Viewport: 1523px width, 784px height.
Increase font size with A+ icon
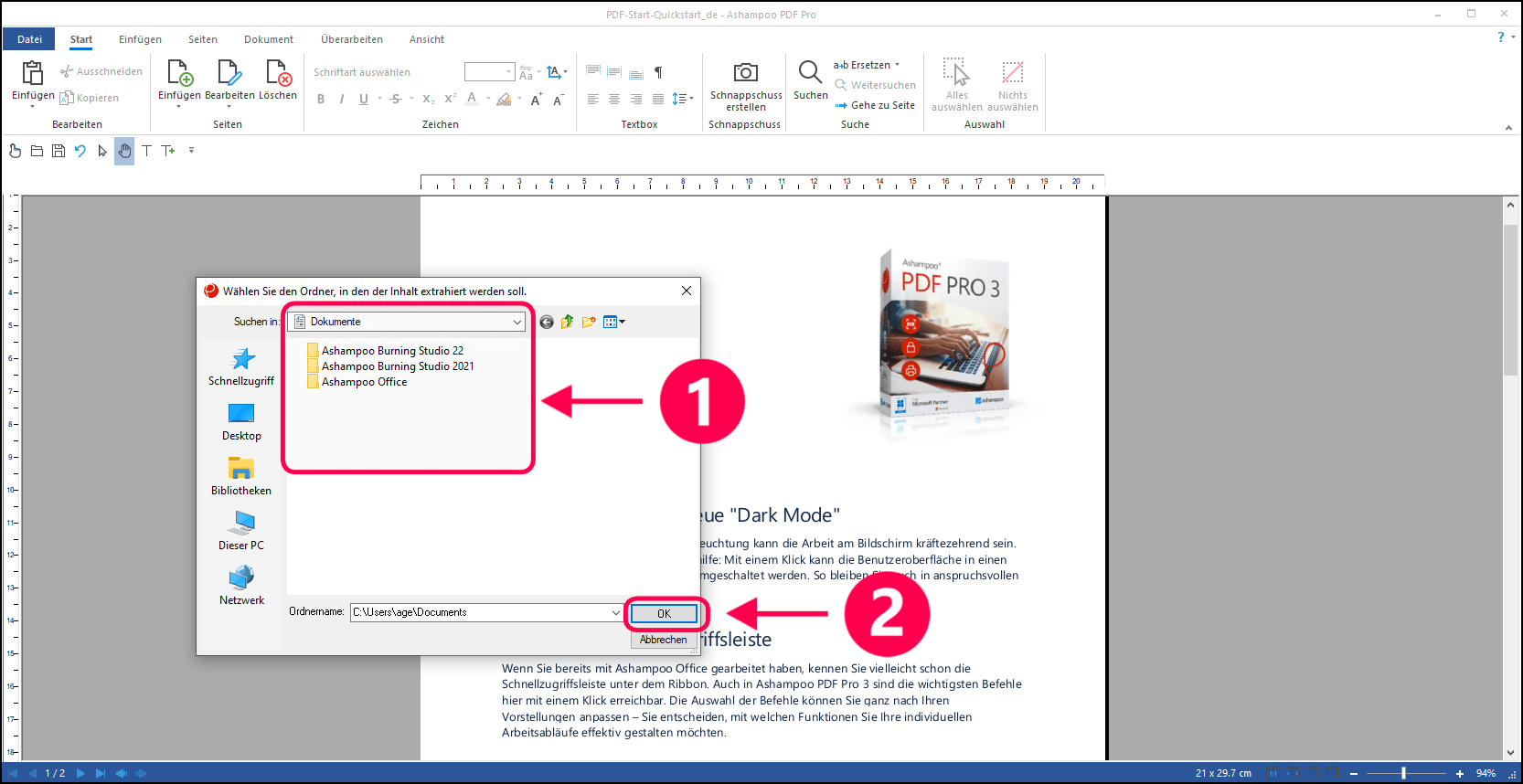[x=537, y=99]
